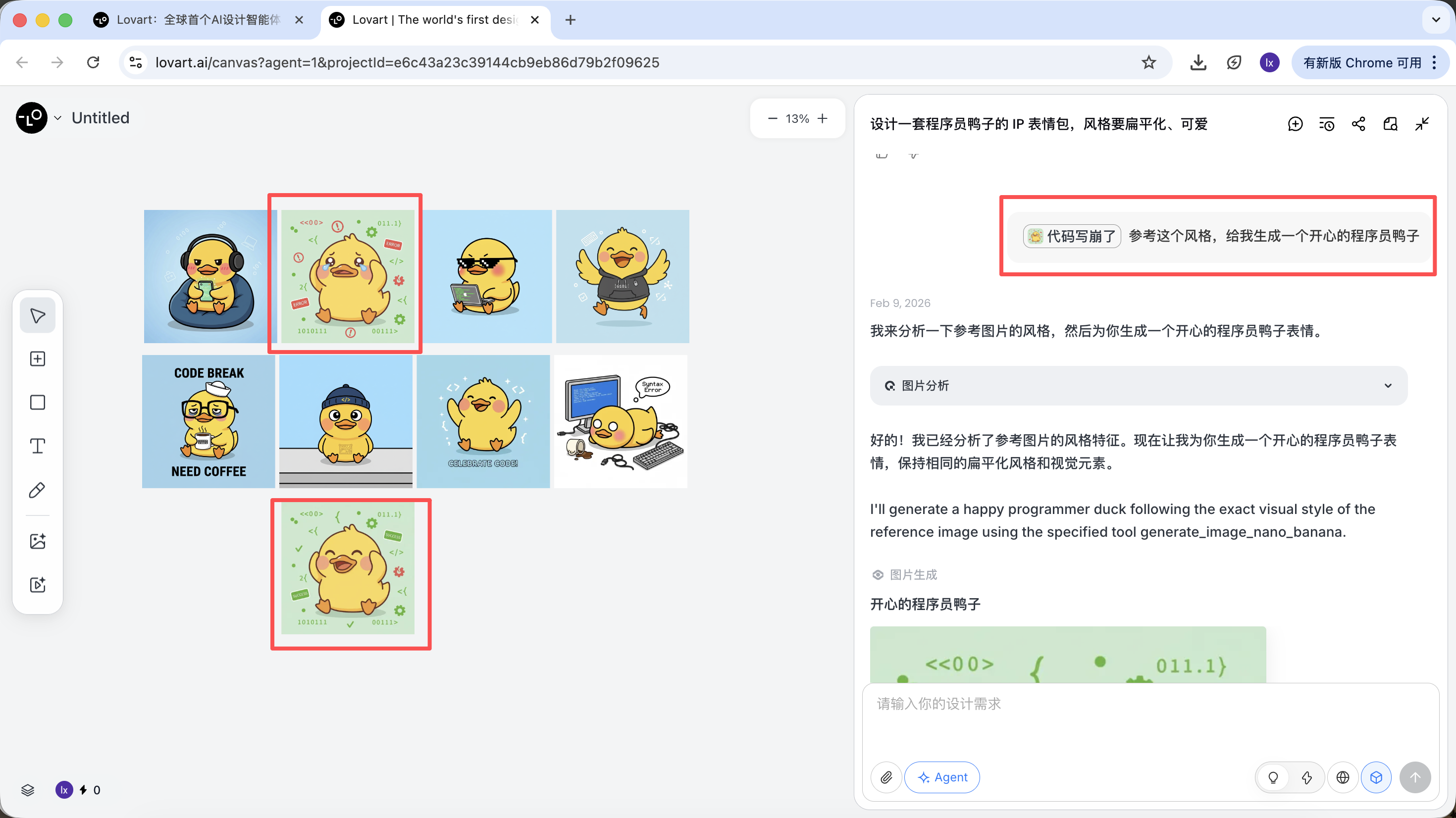Start a new chat with plus icon
The width and height of the screenshot is (1456, 818).
1295,124
